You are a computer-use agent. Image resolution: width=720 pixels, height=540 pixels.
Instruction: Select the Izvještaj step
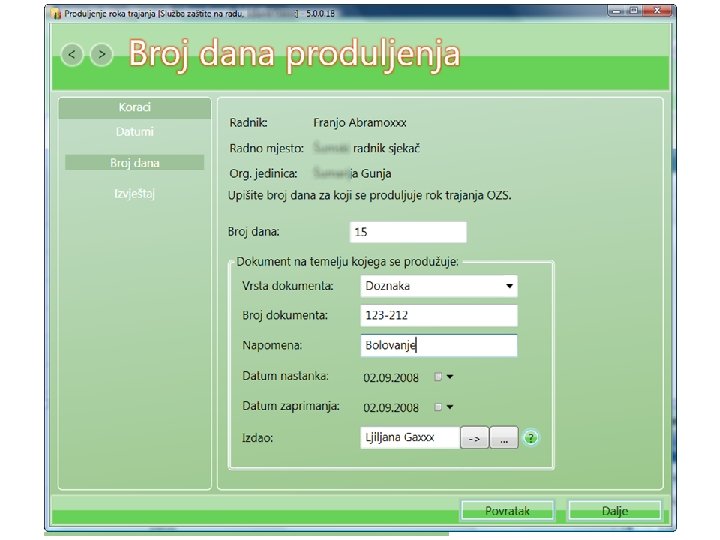pyautogui.click(x=135, y=194)
